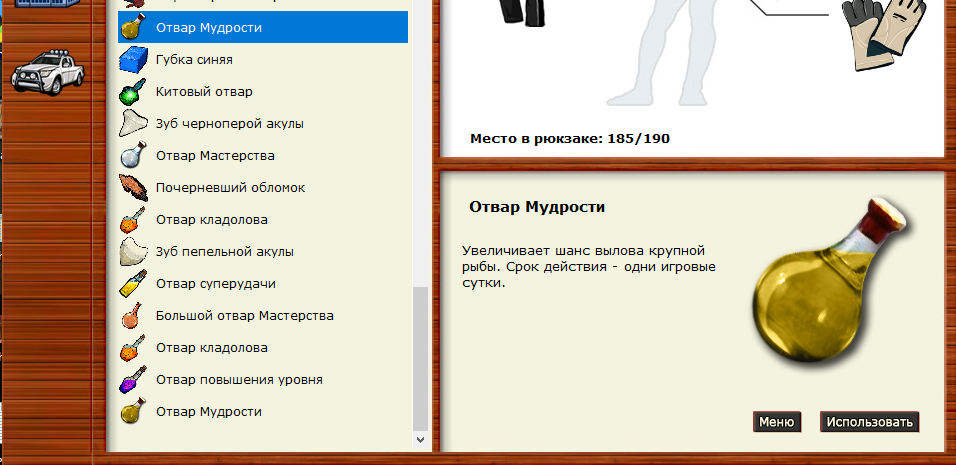Click the white pickup truck icon
This screenshot has height=465, width=956.
pyautogui.click(x=47, y=73)
